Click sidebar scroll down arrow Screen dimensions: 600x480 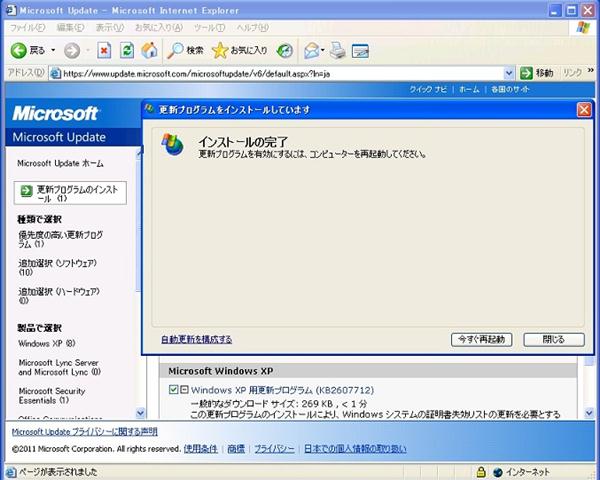(140, 413)
